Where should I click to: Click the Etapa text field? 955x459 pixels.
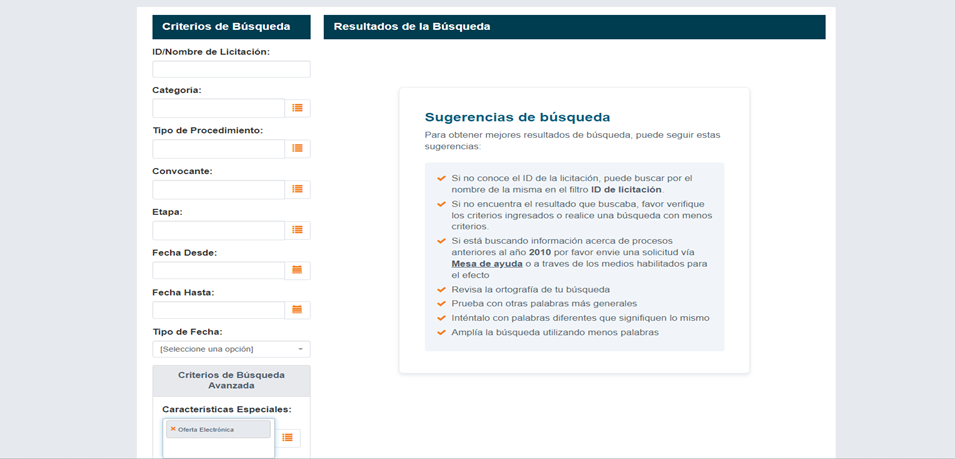tap(218, 230)
